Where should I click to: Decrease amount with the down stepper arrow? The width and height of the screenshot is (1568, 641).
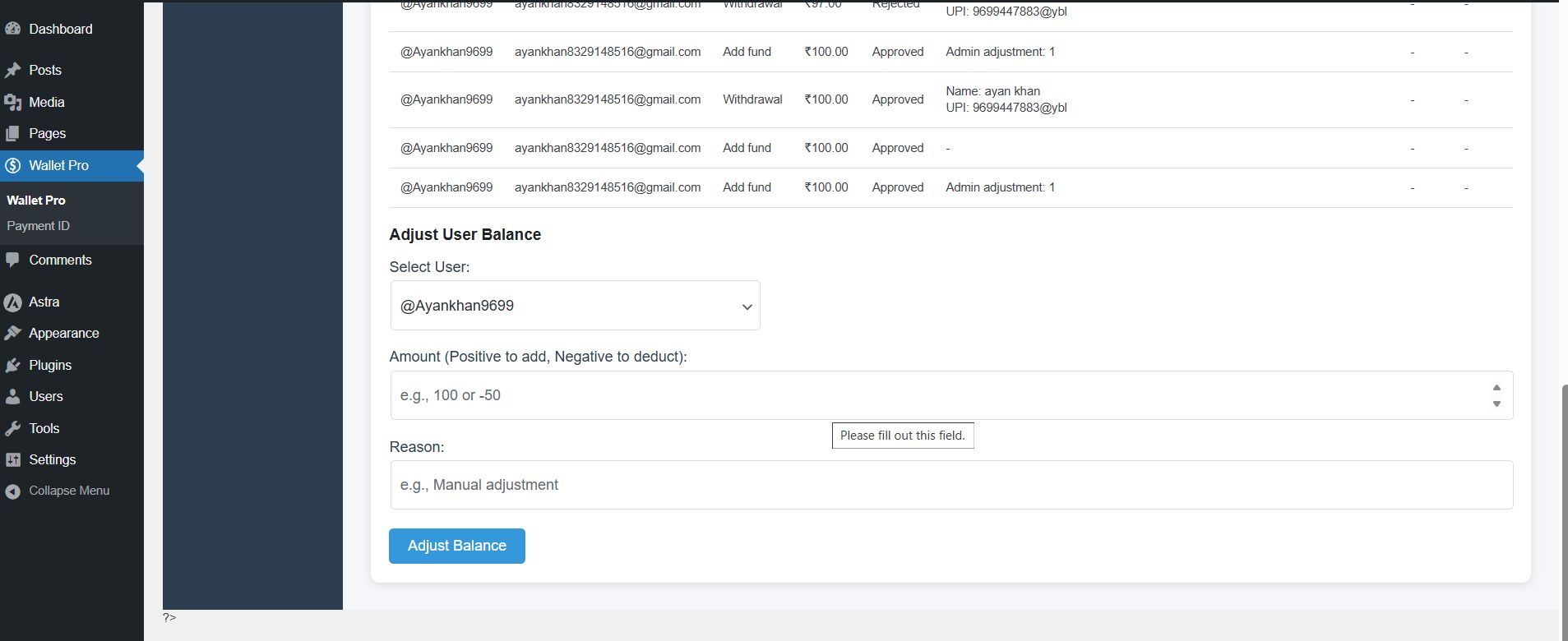(x=1496, y=404)
